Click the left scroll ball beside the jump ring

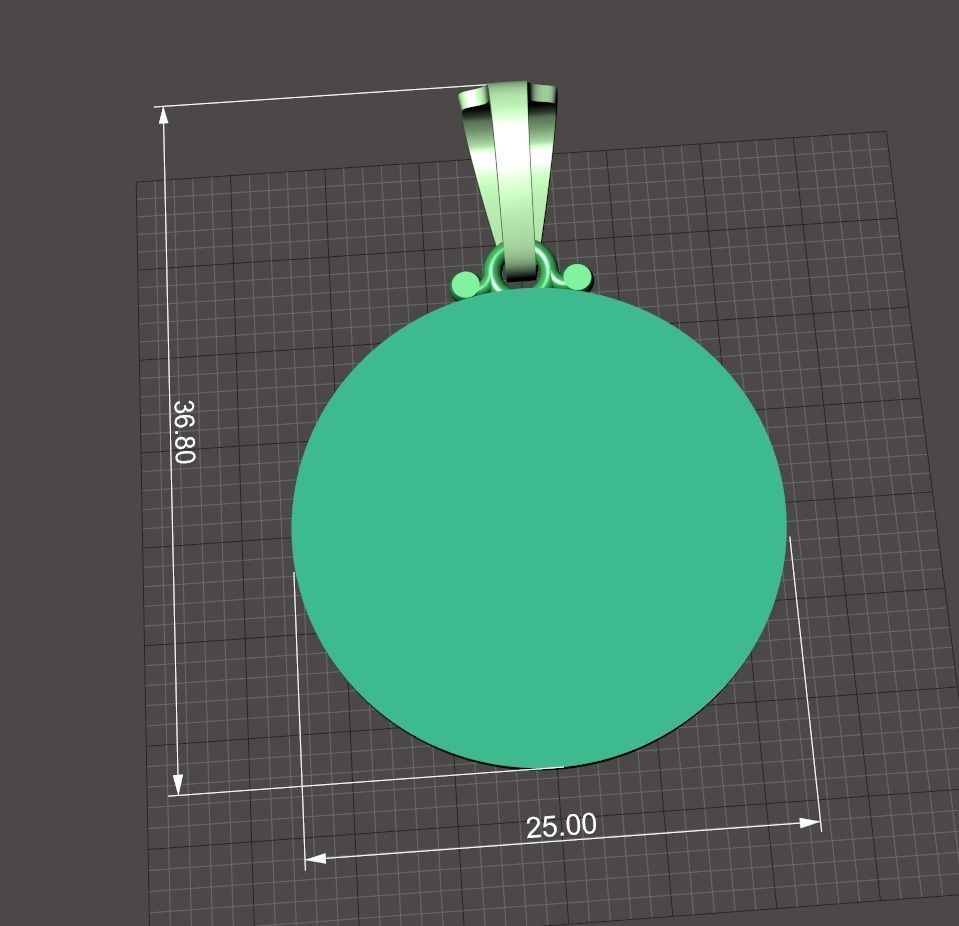466,284
